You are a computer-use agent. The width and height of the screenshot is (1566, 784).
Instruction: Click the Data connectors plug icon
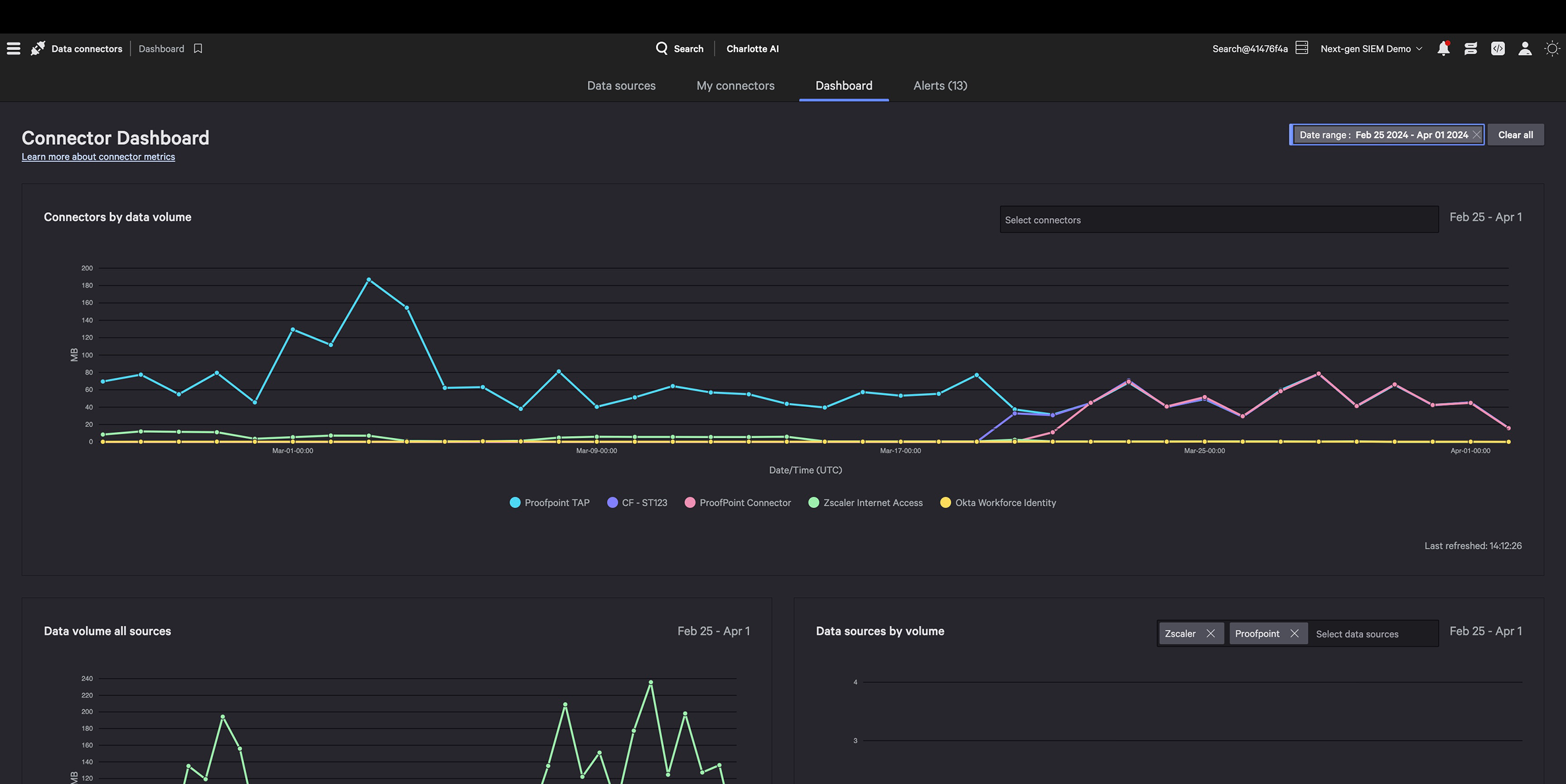click(x=38, y=48)
